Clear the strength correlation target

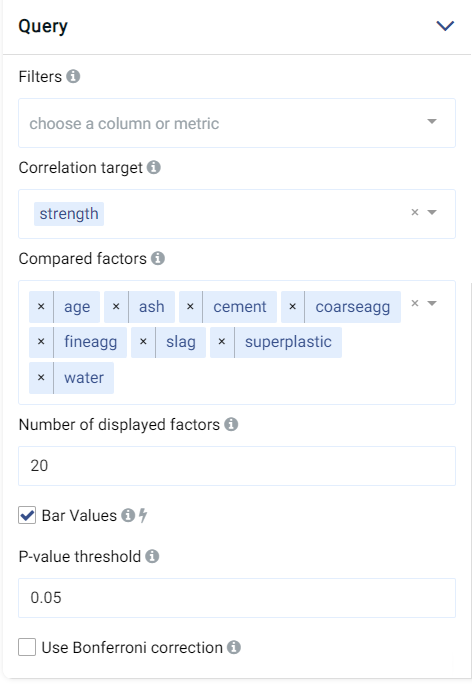[x=415, y=212]
